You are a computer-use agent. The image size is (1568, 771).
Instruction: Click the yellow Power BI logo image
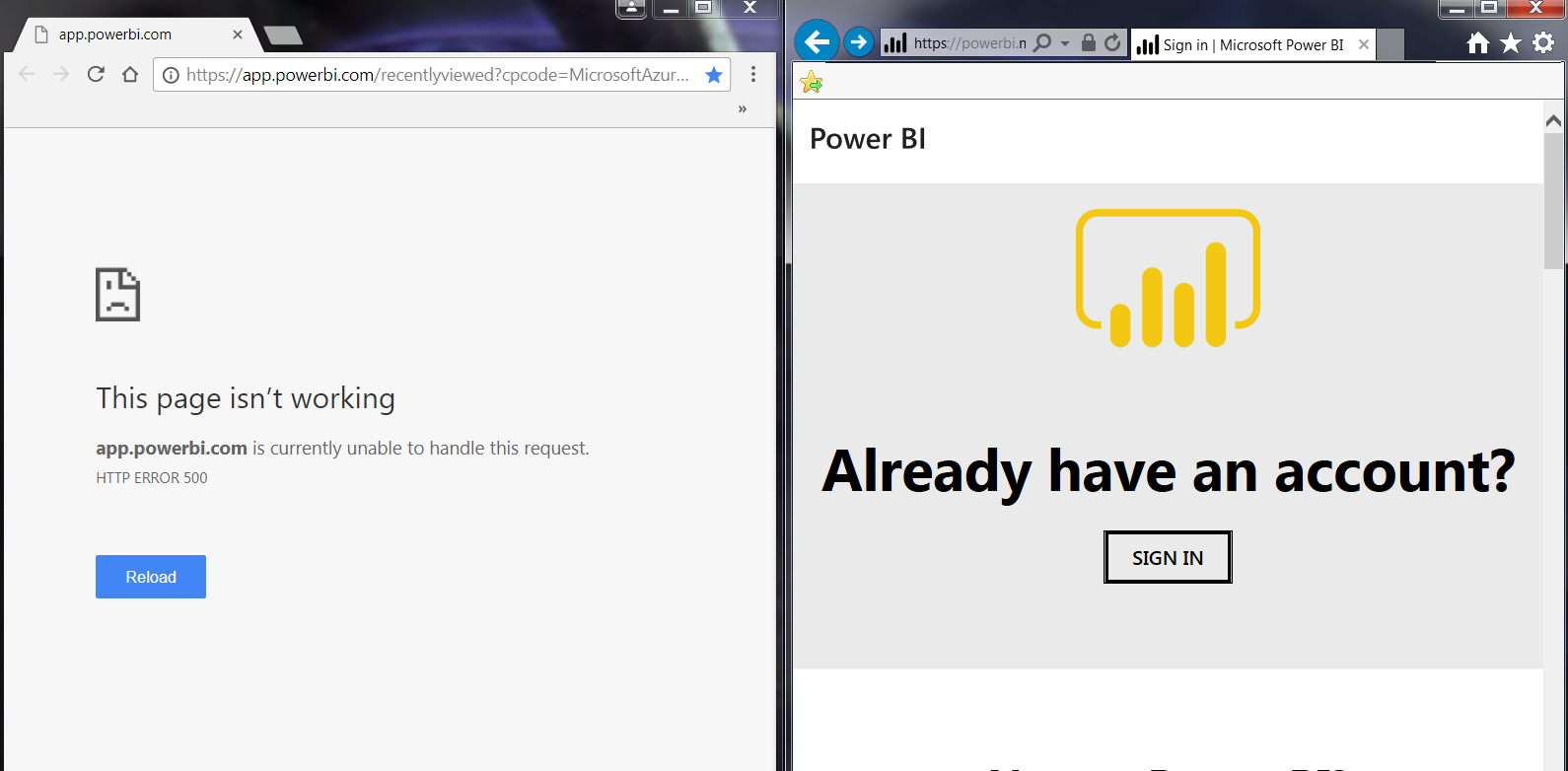pyautogui.click(x=1168, y=278)
